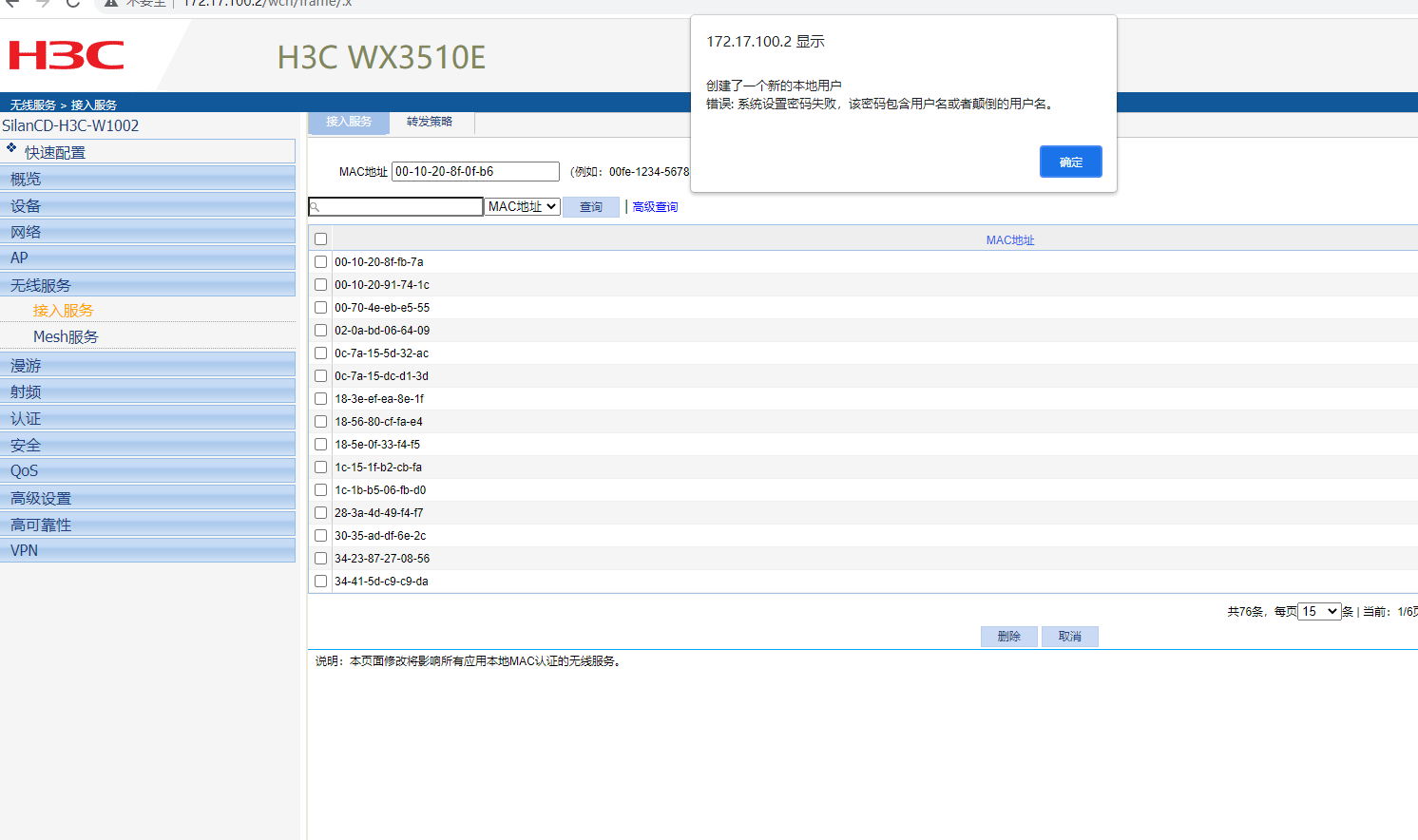
Task: Expand the VPN sidebar section
Action: (x=147, y=550)
